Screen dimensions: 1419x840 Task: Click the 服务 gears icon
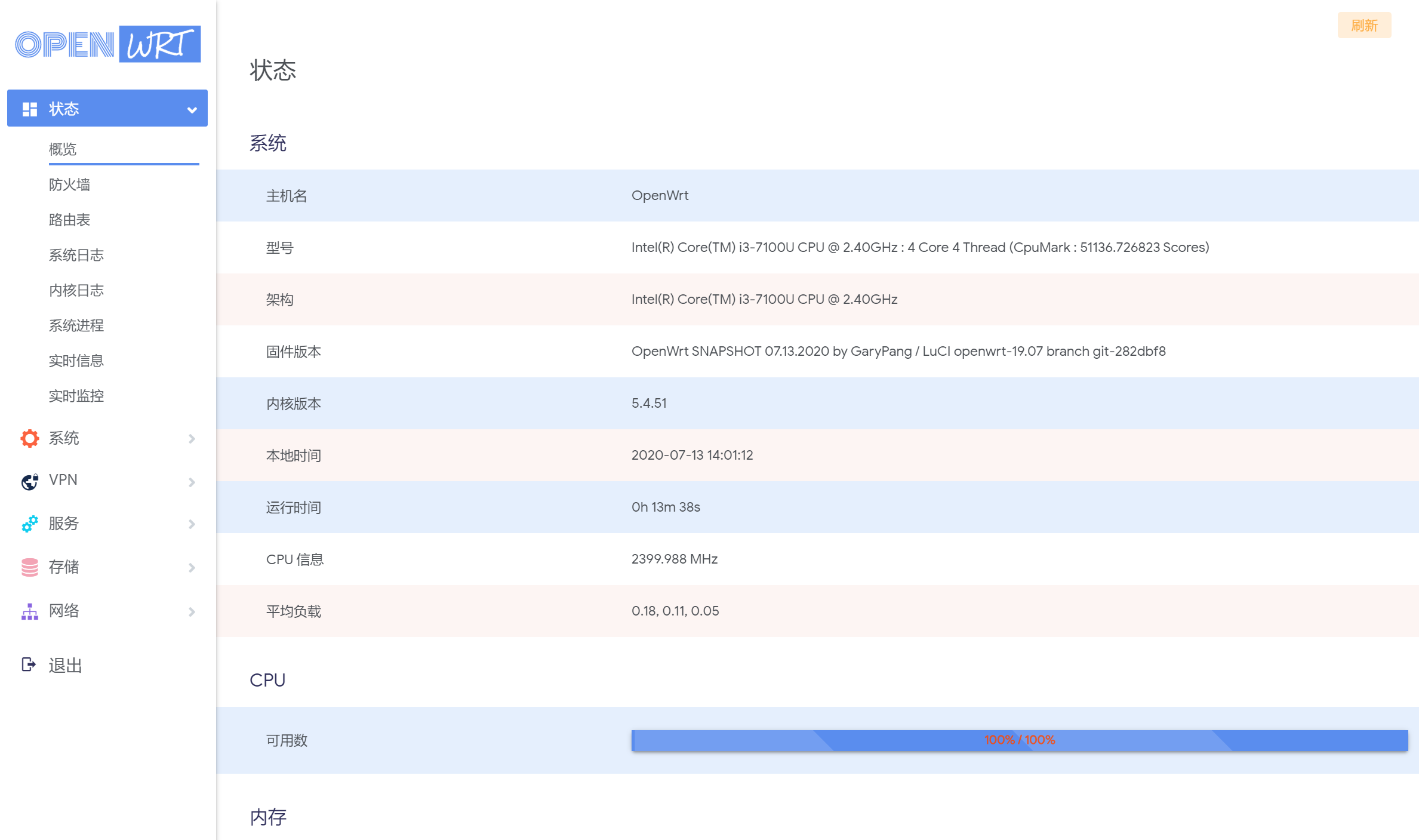point(29,524)
